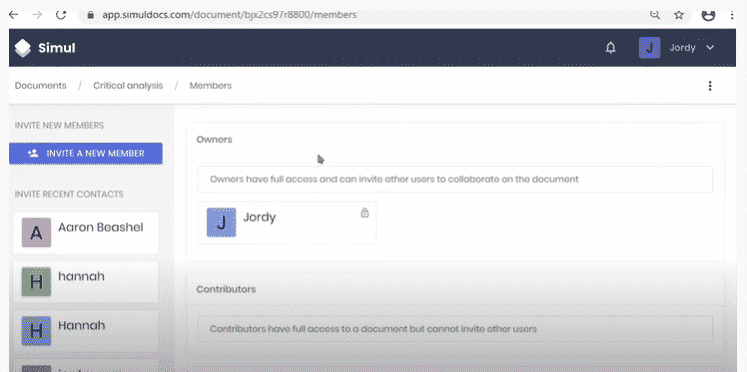Click the Simul logo icon
The height and width of the screenshot is (372, 747).
[x=22, y=48]
